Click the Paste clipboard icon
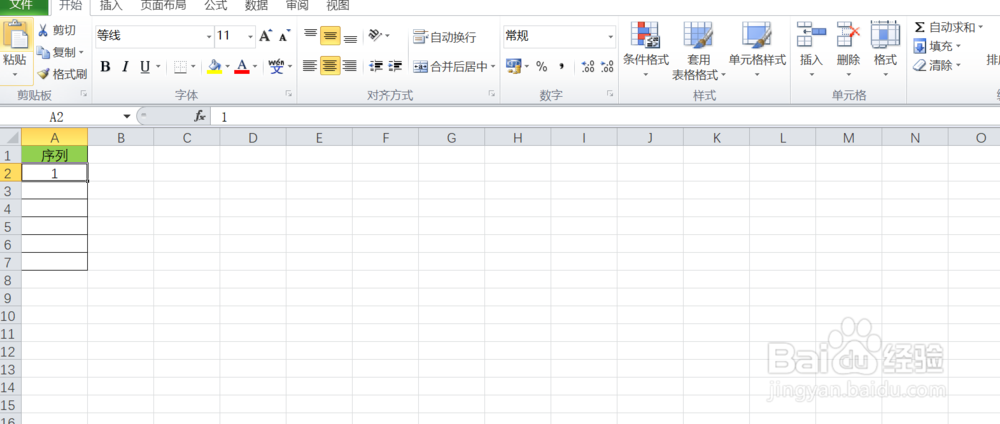This screenshot has height=424, width=1000. [x=15, y=36]
